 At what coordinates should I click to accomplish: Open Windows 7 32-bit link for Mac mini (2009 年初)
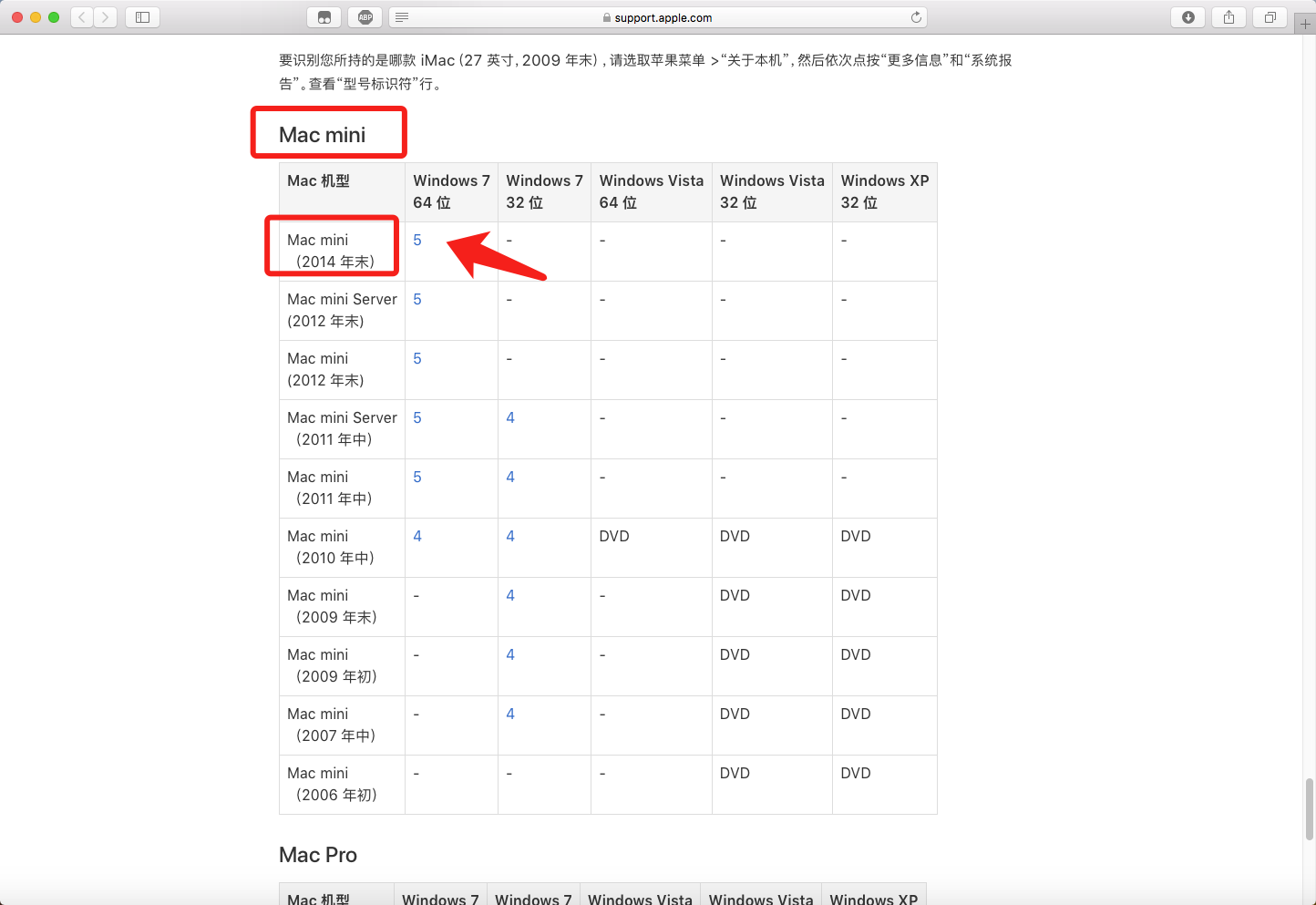(x=510, y=654)
